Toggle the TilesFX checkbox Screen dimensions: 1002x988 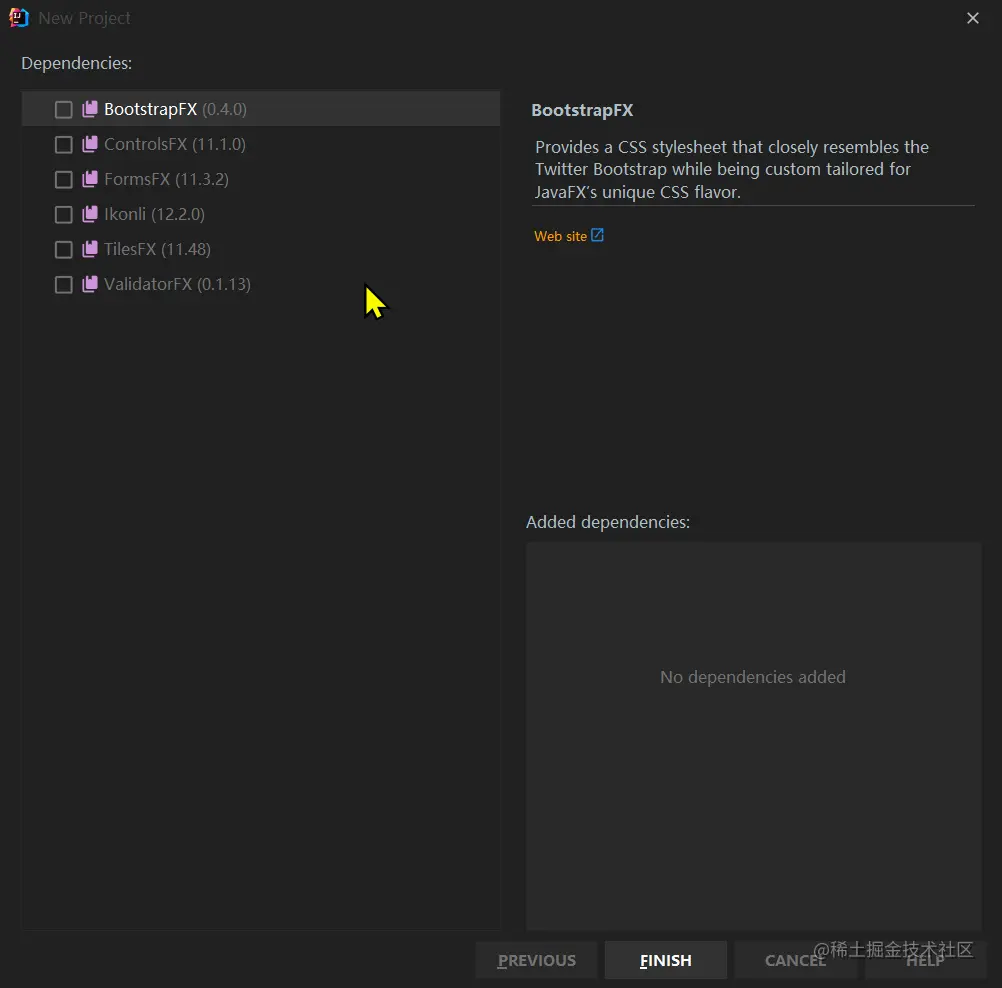[63, 249]
